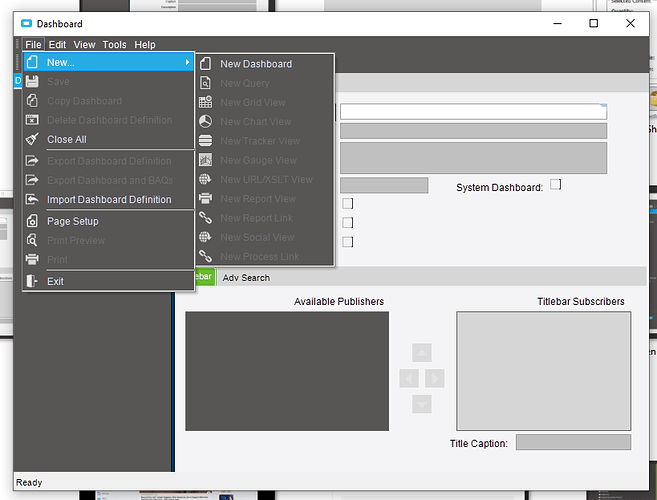
Task: Open Page Setup from the File menu
Action: click(109, 221)
